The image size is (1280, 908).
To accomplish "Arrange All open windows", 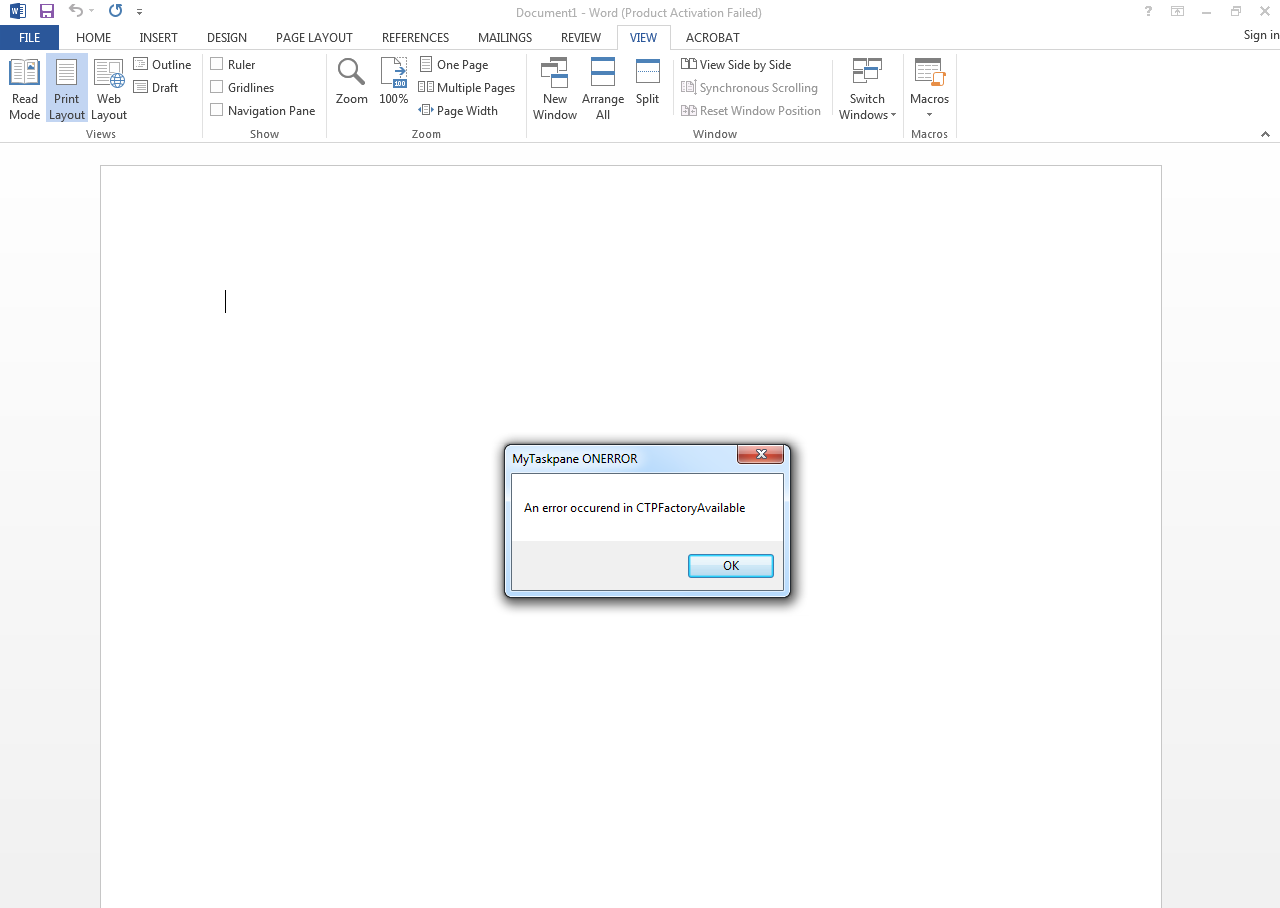I will [603, 88].
